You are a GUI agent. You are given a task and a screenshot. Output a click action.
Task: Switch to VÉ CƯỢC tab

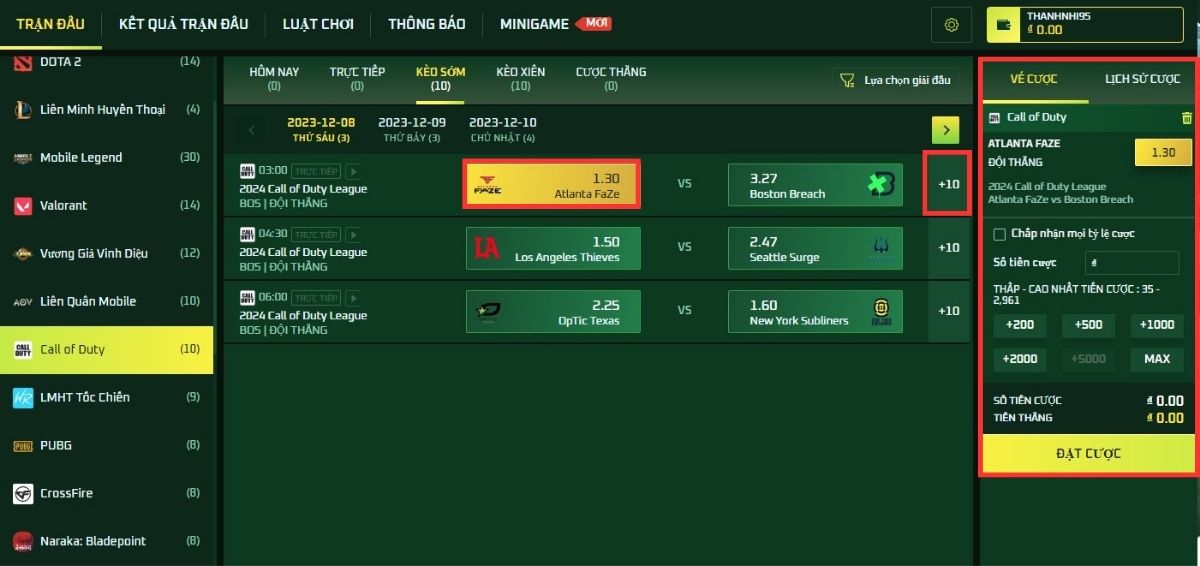tap(1034, 79)
